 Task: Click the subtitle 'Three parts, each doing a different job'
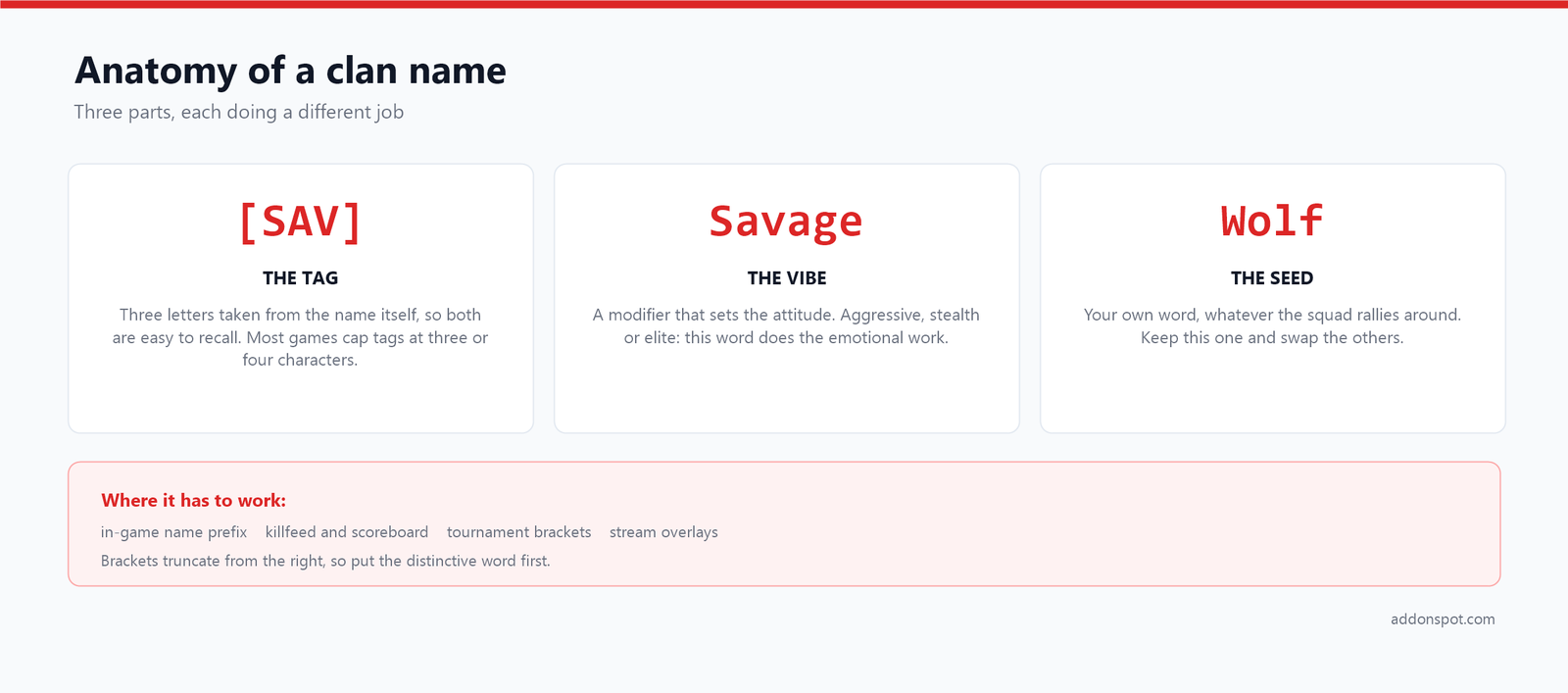pos(239,112)
